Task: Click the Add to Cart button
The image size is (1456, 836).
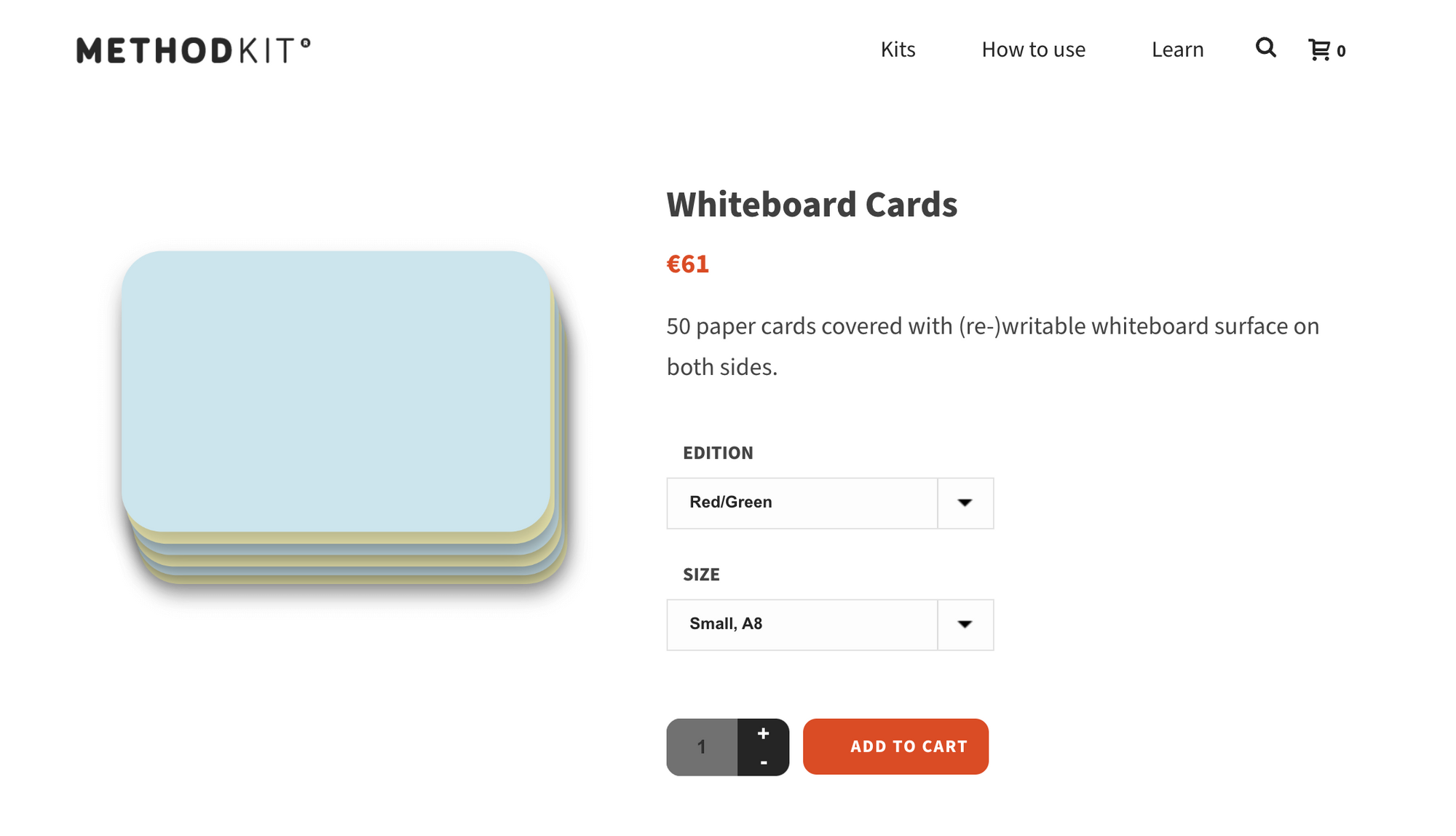Action: 895,746
